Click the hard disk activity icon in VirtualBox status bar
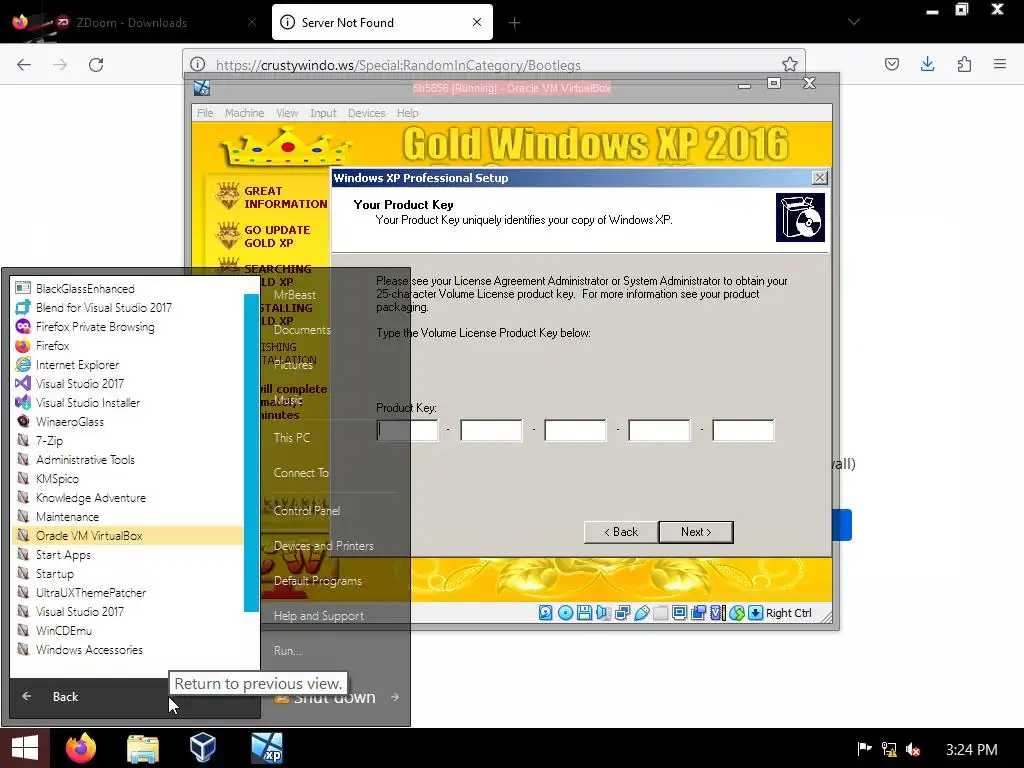The width and height of the screenshot is (1024, 768). tap(546, 613)
